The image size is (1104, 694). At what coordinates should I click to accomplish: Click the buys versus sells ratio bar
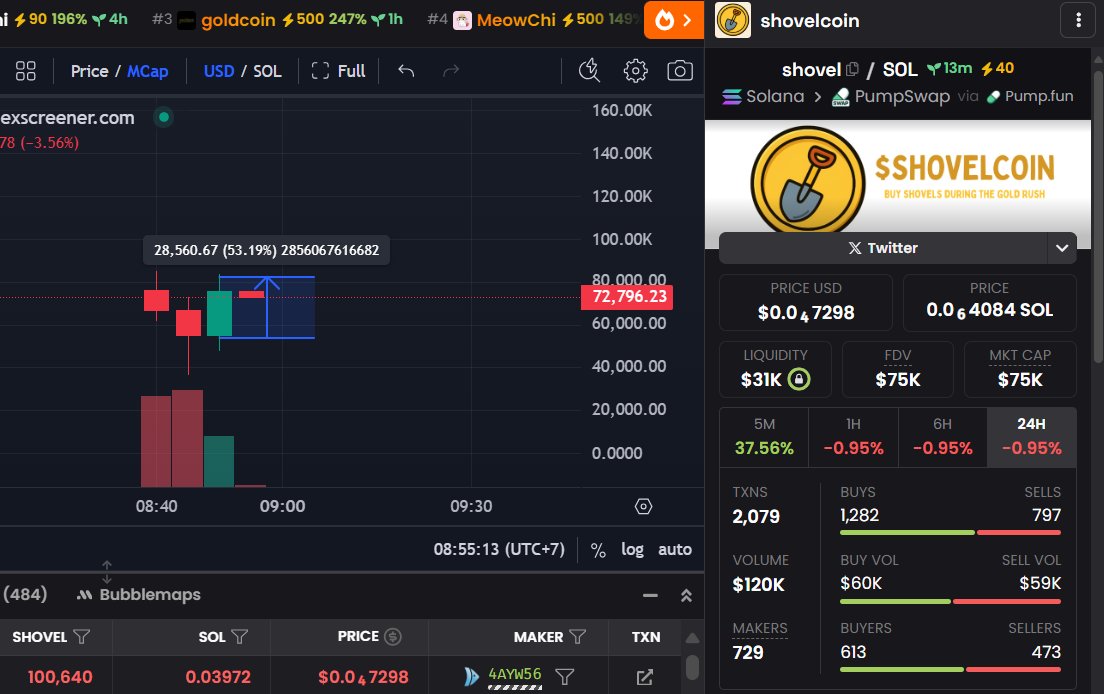[x=950, y=533]
